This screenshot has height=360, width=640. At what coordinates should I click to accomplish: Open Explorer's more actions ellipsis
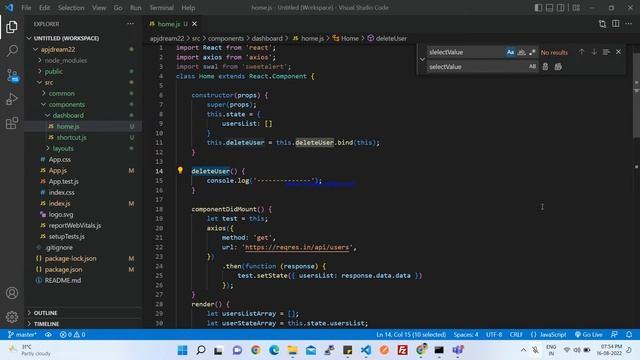(x=130, y=24)
